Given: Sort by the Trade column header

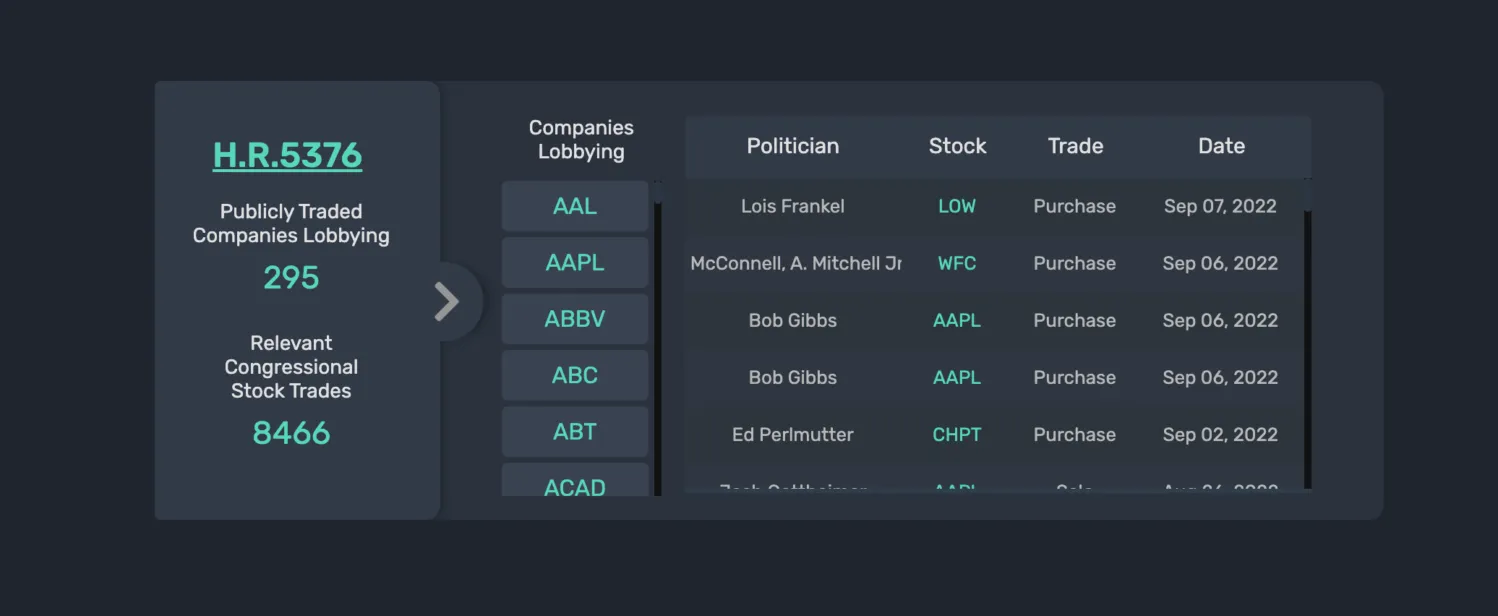Looking at the screenshot, I should click(1075, 146).
